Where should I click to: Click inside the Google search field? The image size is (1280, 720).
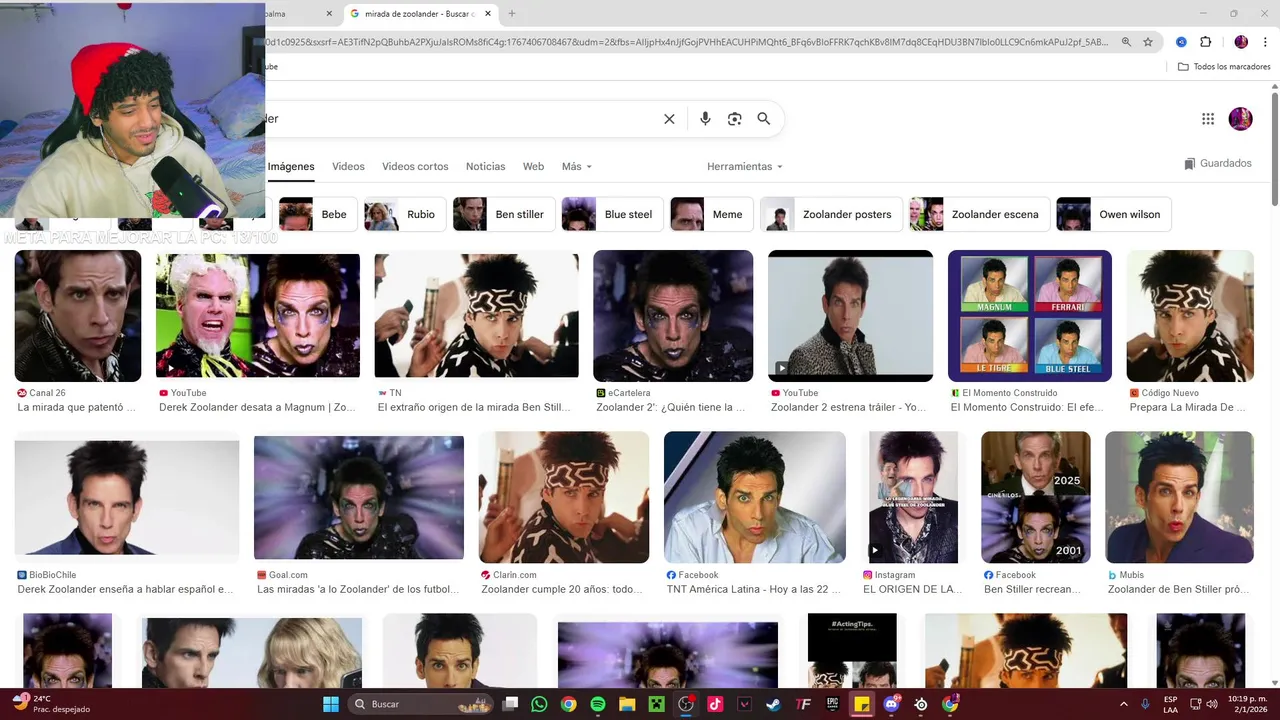pos(460,119)
